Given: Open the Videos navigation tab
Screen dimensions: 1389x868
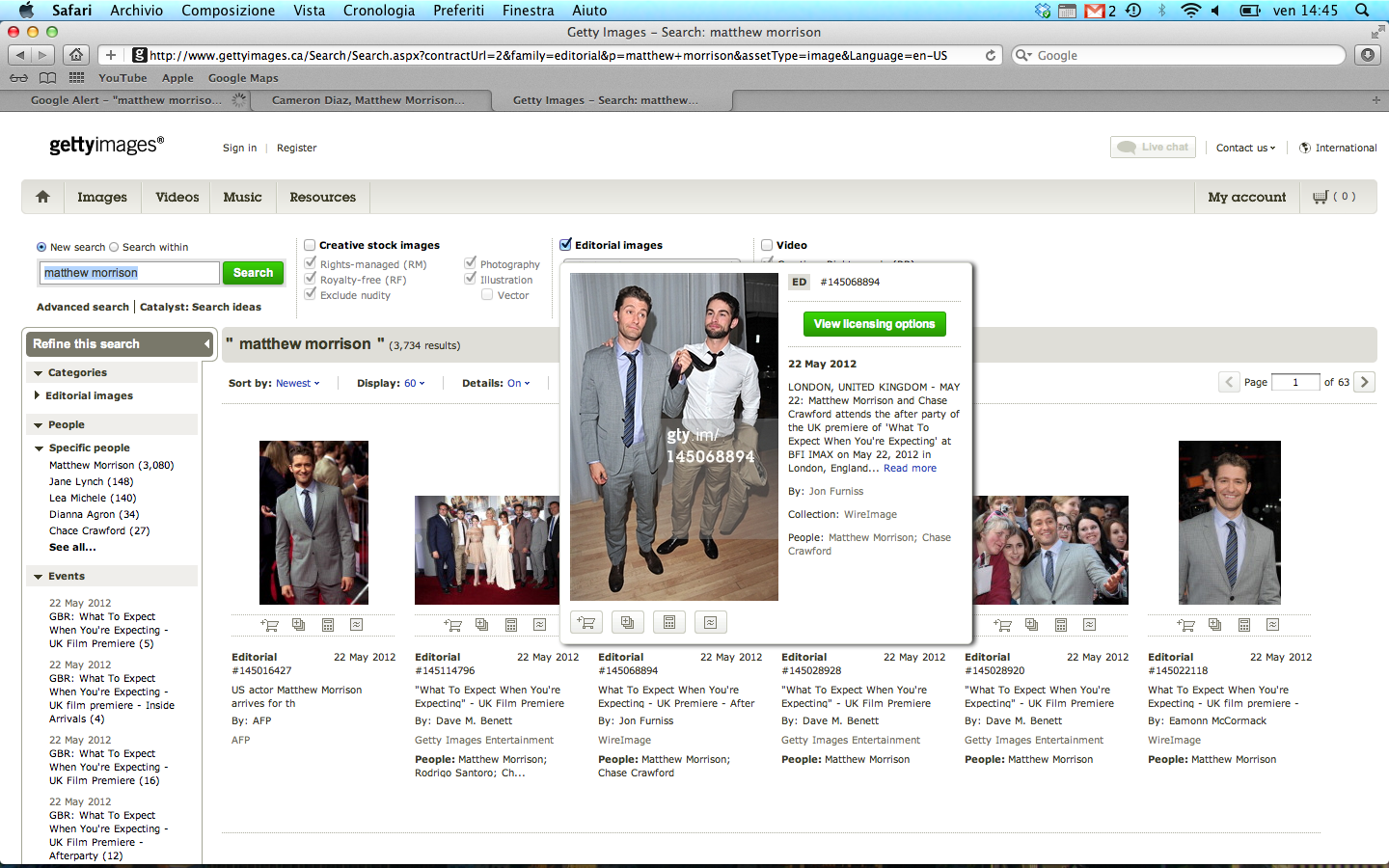Looking at the screenshot, I should pyautogui.click(x=177, y=197).
